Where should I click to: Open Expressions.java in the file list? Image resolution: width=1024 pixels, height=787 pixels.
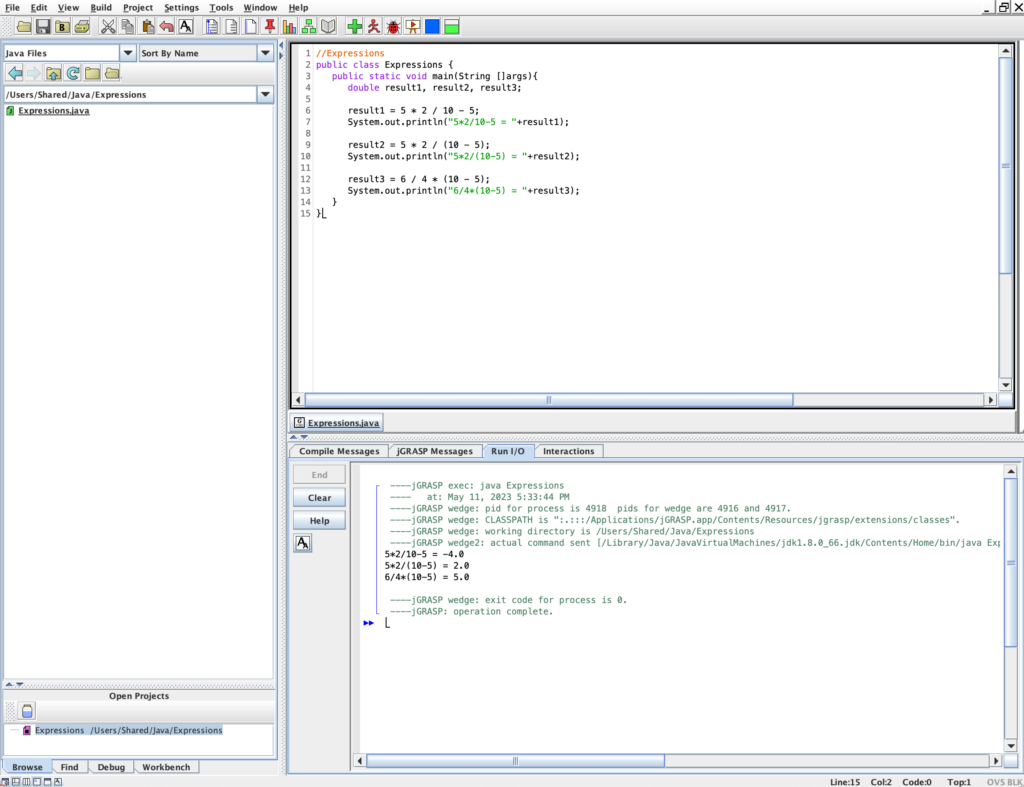pyautogui.click(x=54, y=110)
